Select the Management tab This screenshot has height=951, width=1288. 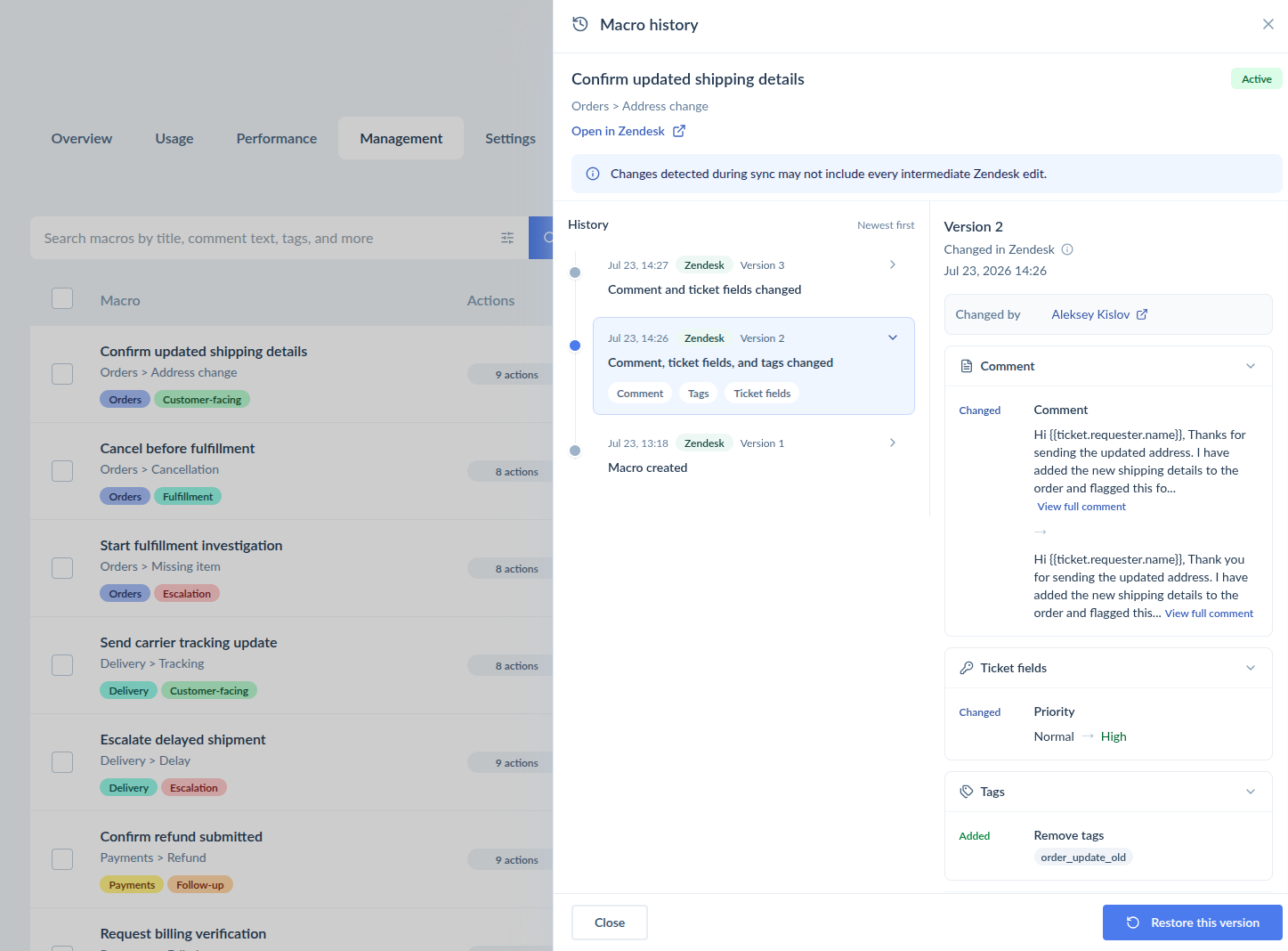tap(401, 138)
